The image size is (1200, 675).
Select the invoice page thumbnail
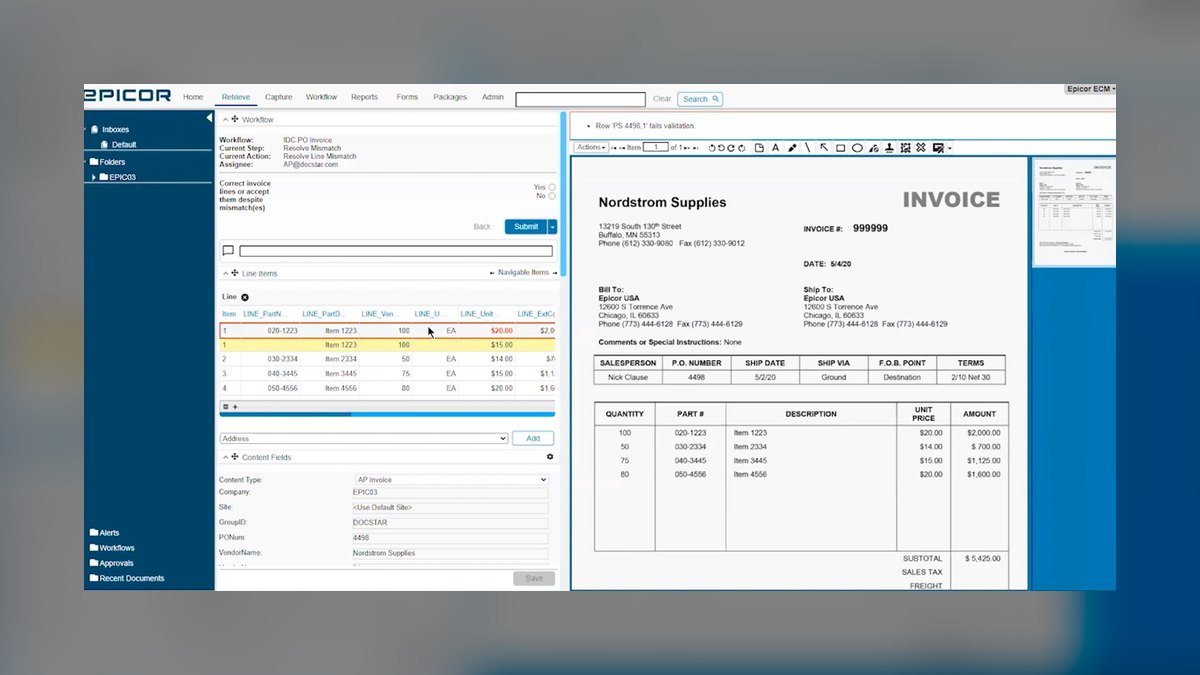[1074, 211]
